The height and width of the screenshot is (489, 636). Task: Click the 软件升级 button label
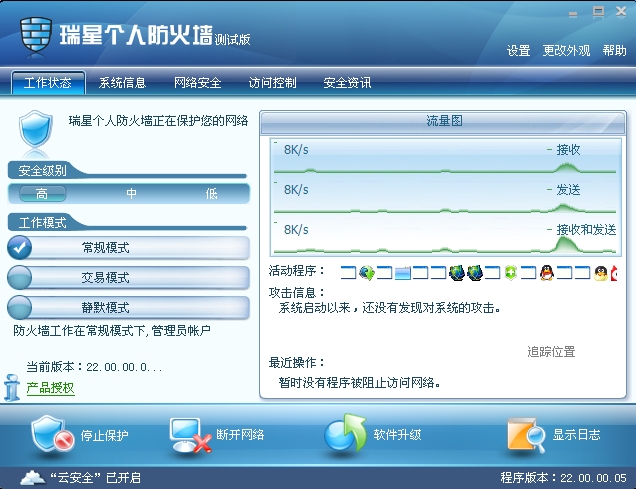pyautogui.click(x=397, y=435)
